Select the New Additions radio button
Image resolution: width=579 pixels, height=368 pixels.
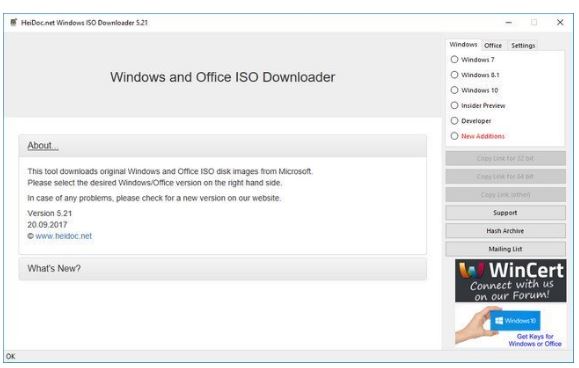pyautogui.click(x=454, y=136)
